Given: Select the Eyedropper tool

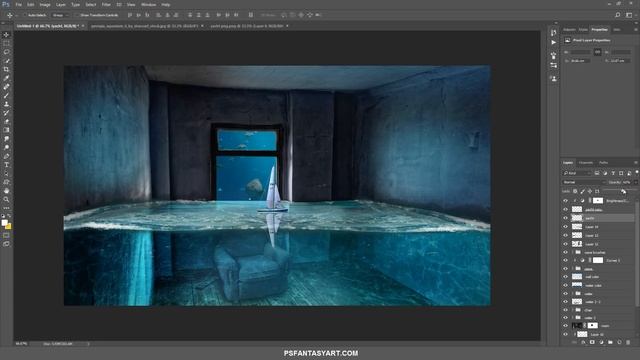Looking at the screenshot, I should (6, 78).
